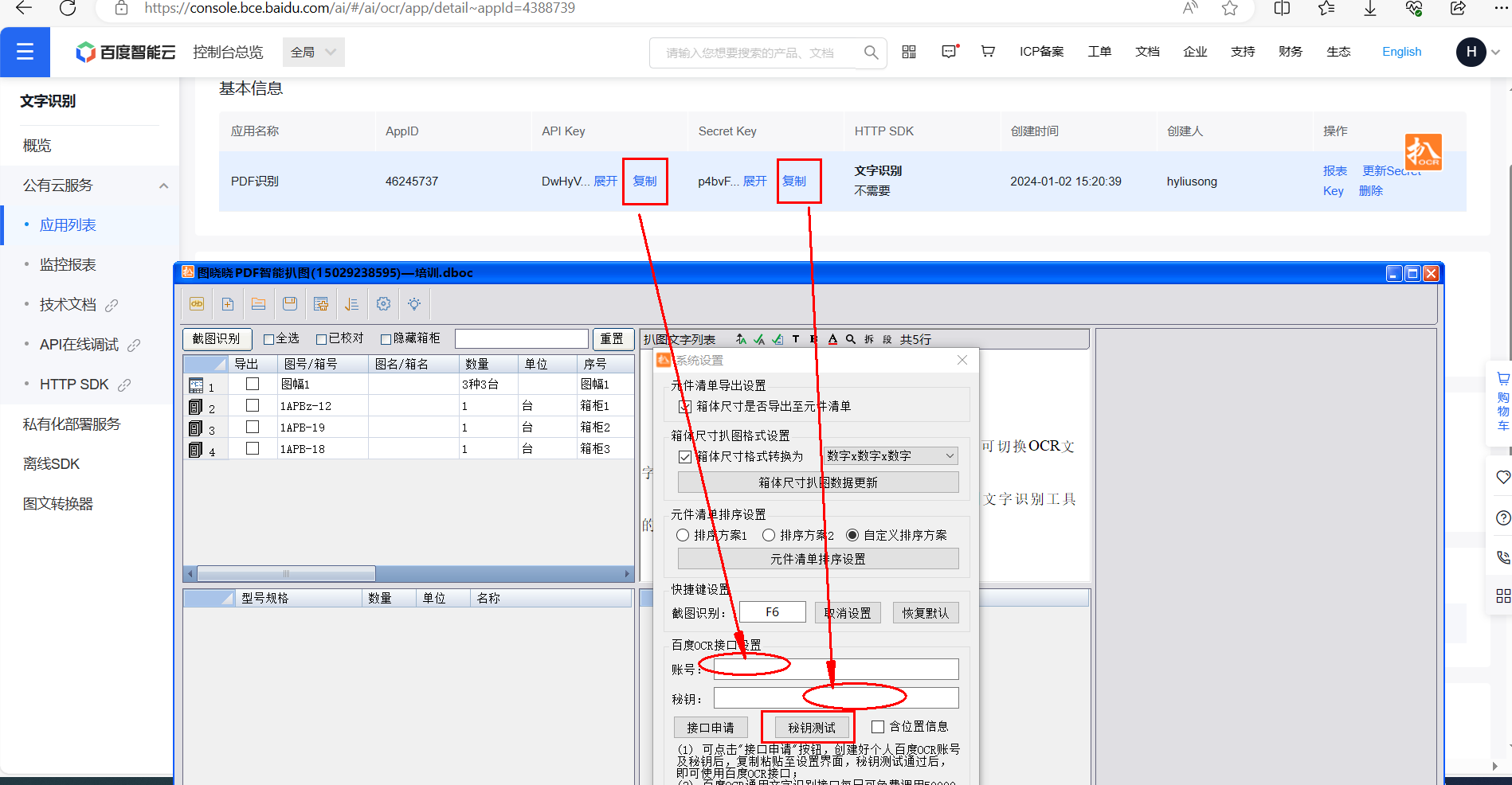Viewport: 1512px width, 785px height.
Task: Open browser downloads icon
Action: coord(1370,8)
